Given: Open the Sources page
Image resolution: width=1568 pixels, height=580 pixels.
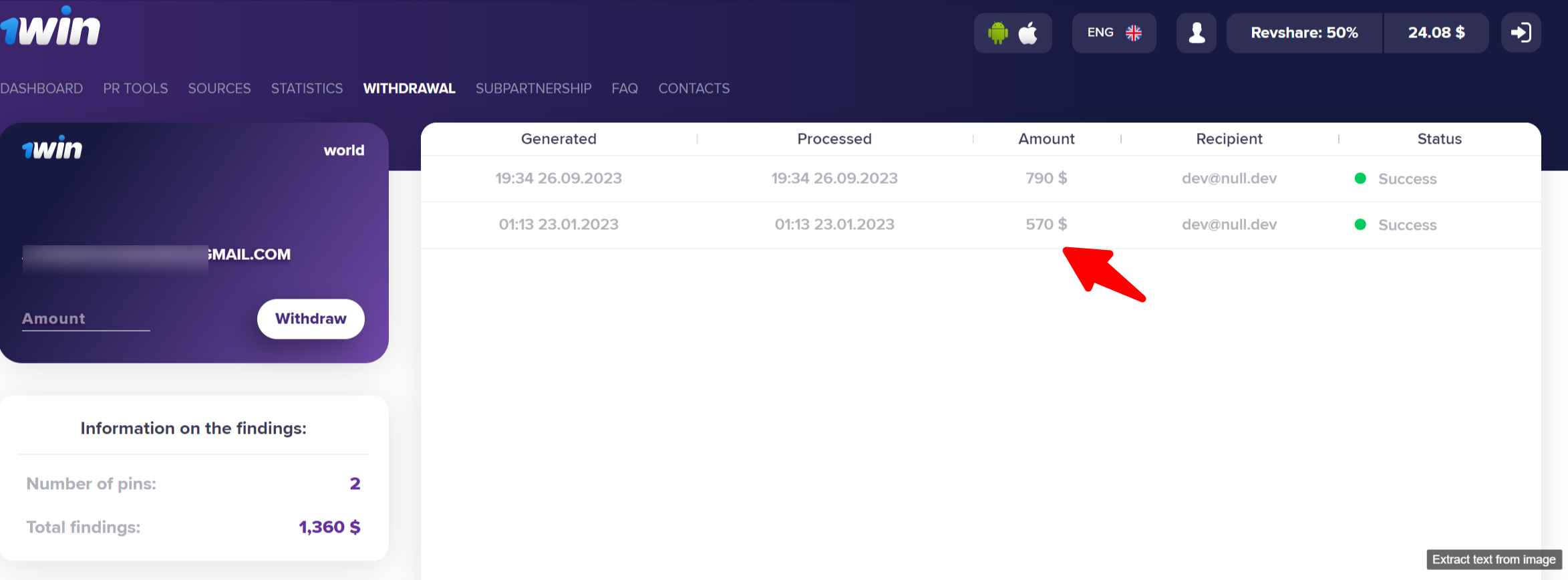Looking at the screenshot, I should 219,88.
